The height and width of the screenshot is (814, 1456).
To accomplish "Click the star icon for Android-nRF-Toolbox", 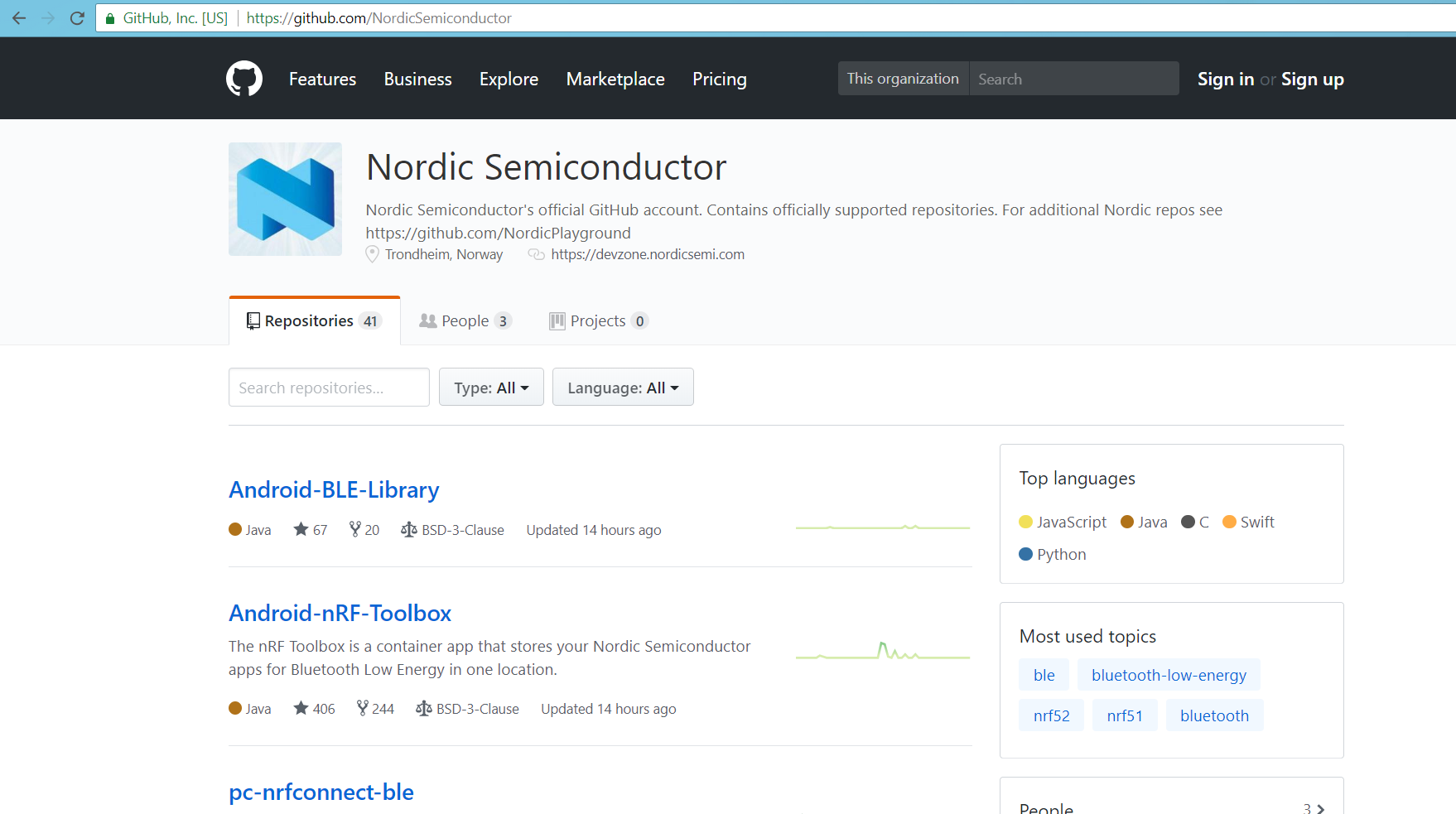I will [301, 708].
